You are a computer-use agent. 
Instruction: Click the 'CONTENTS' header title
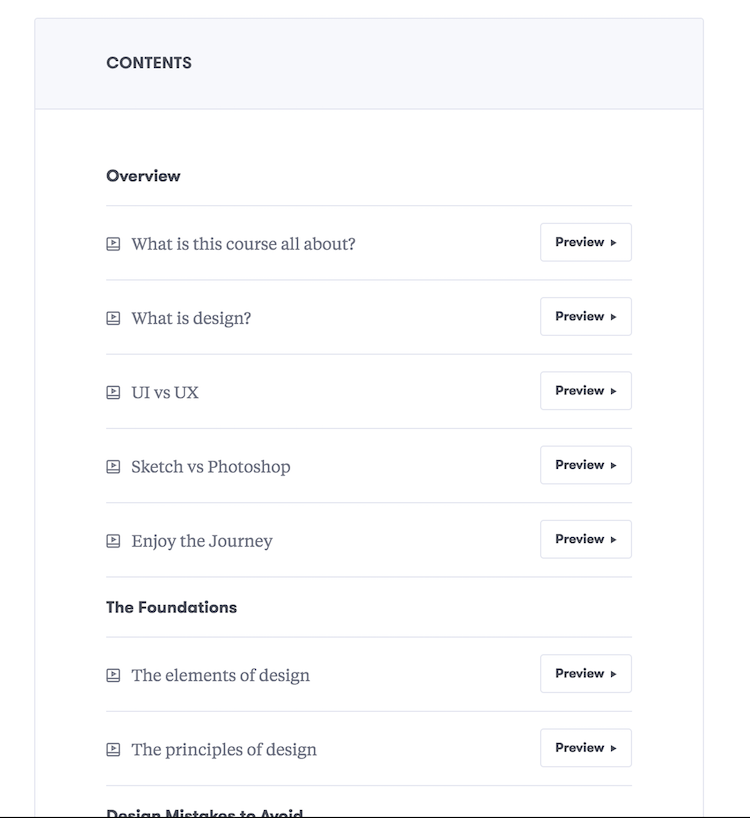(149, 63)
